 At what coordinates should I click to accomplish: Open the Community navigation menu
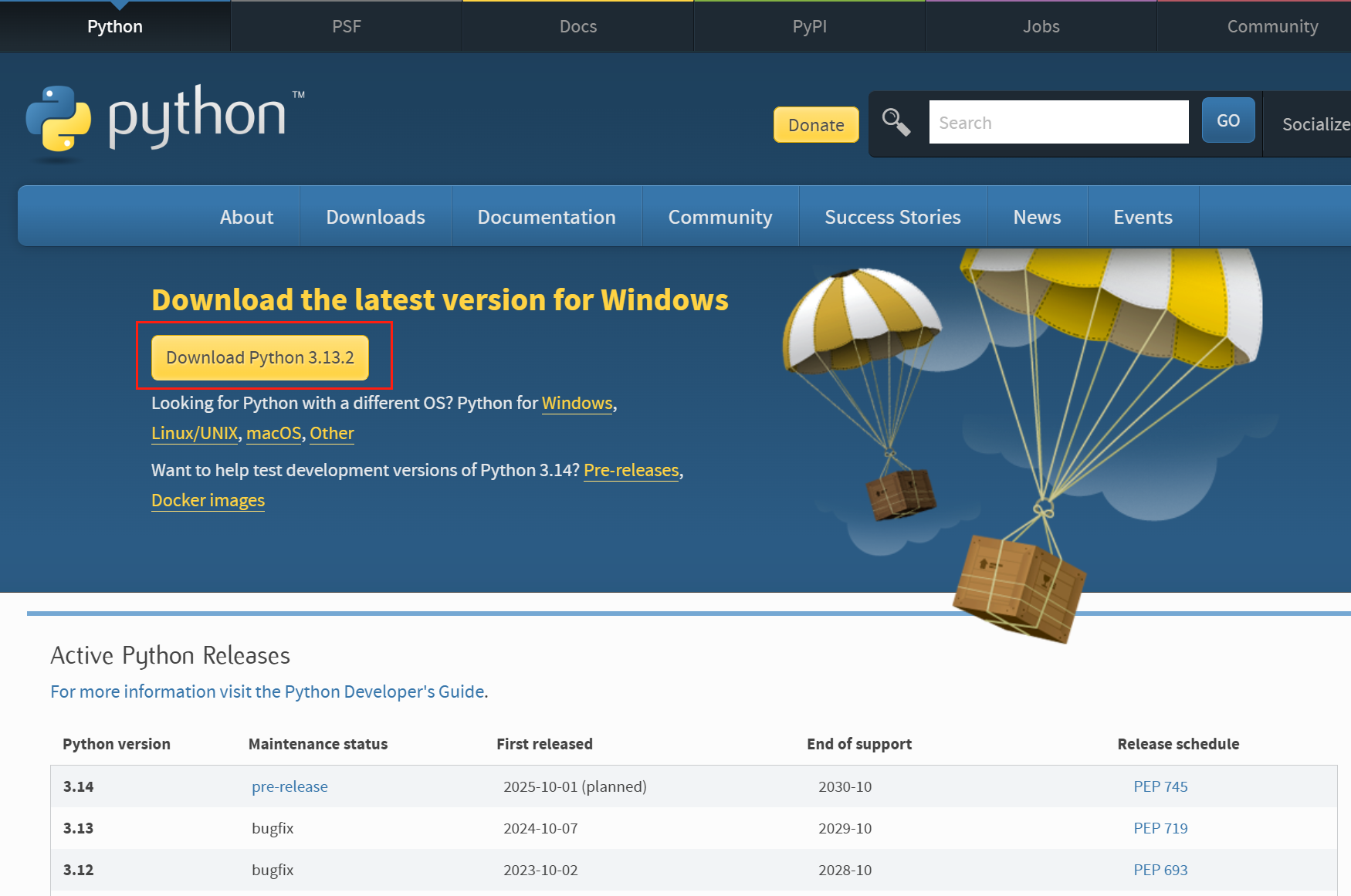[x=720, y=217]
